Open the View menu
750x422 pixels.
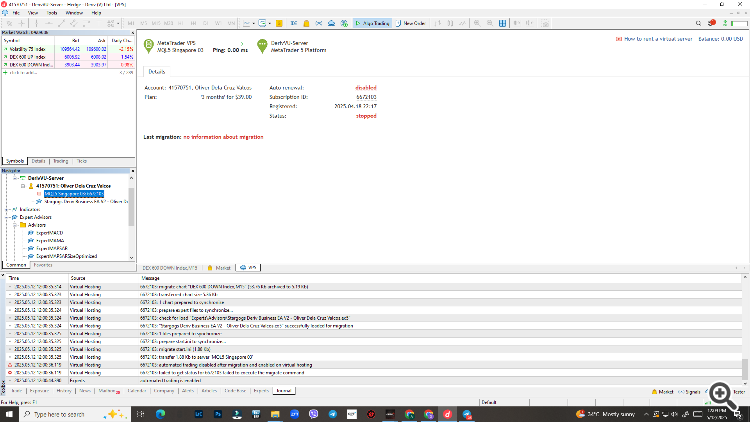pos(33,13)
